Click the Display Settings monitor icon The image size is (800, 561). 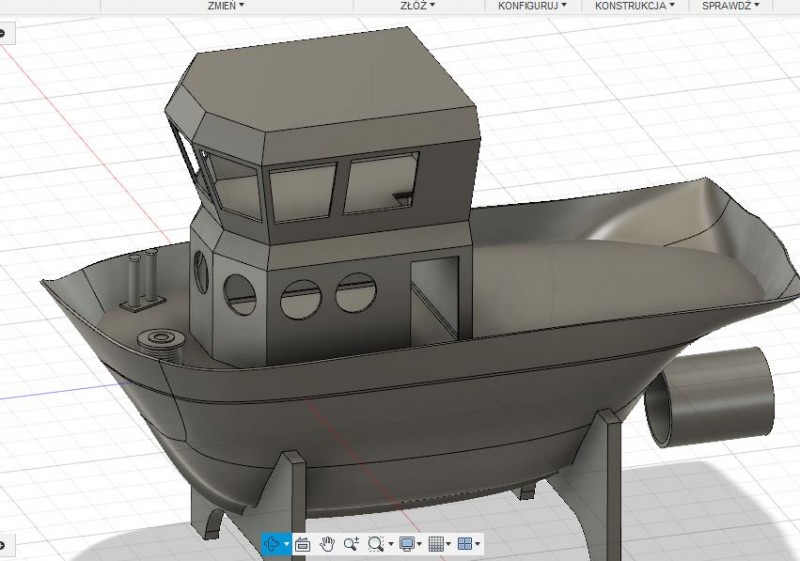tap(407, 544)
